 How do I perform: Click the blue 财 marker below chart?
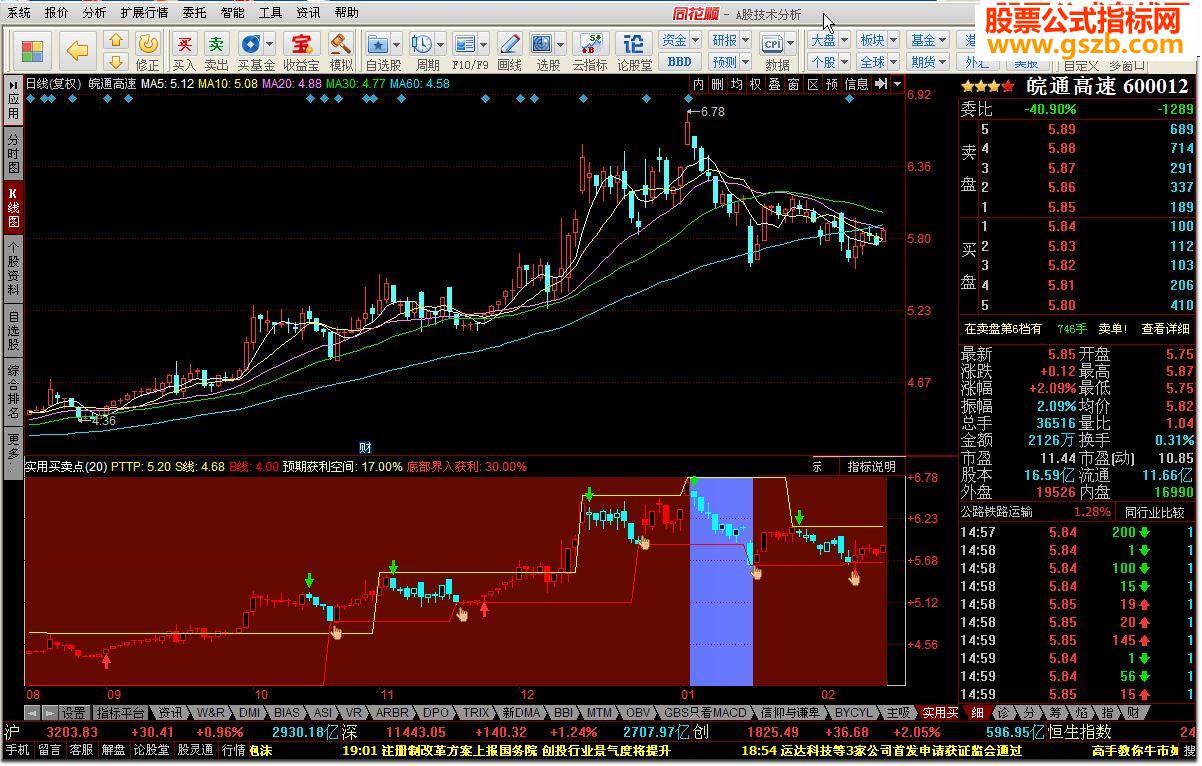coord(366,447)
